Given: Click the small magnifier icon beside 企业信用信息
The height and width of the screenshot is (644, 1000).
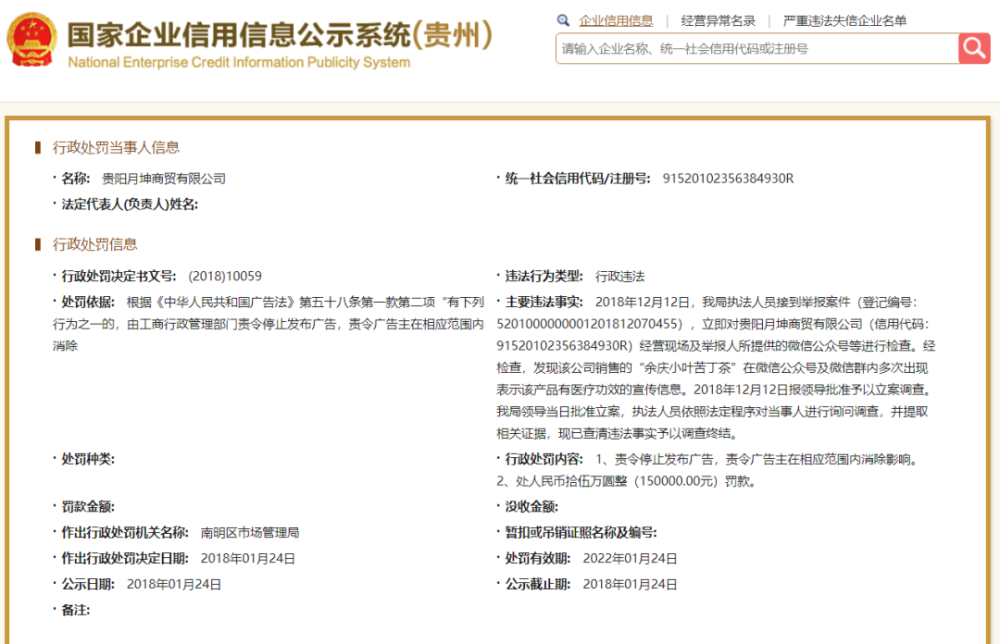Looking at the screenshot, I should (x=564, y=20).
